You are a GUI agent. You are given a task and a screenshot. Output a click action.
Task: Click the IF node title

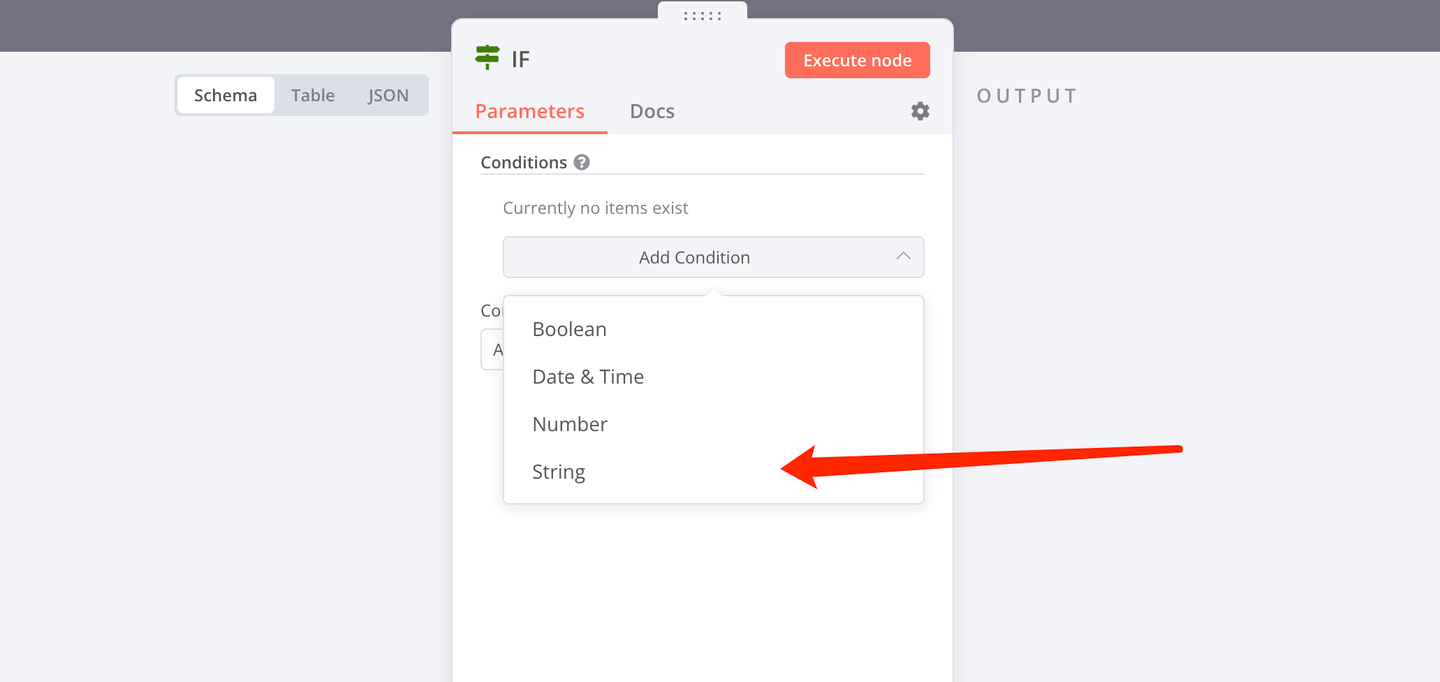521,58
